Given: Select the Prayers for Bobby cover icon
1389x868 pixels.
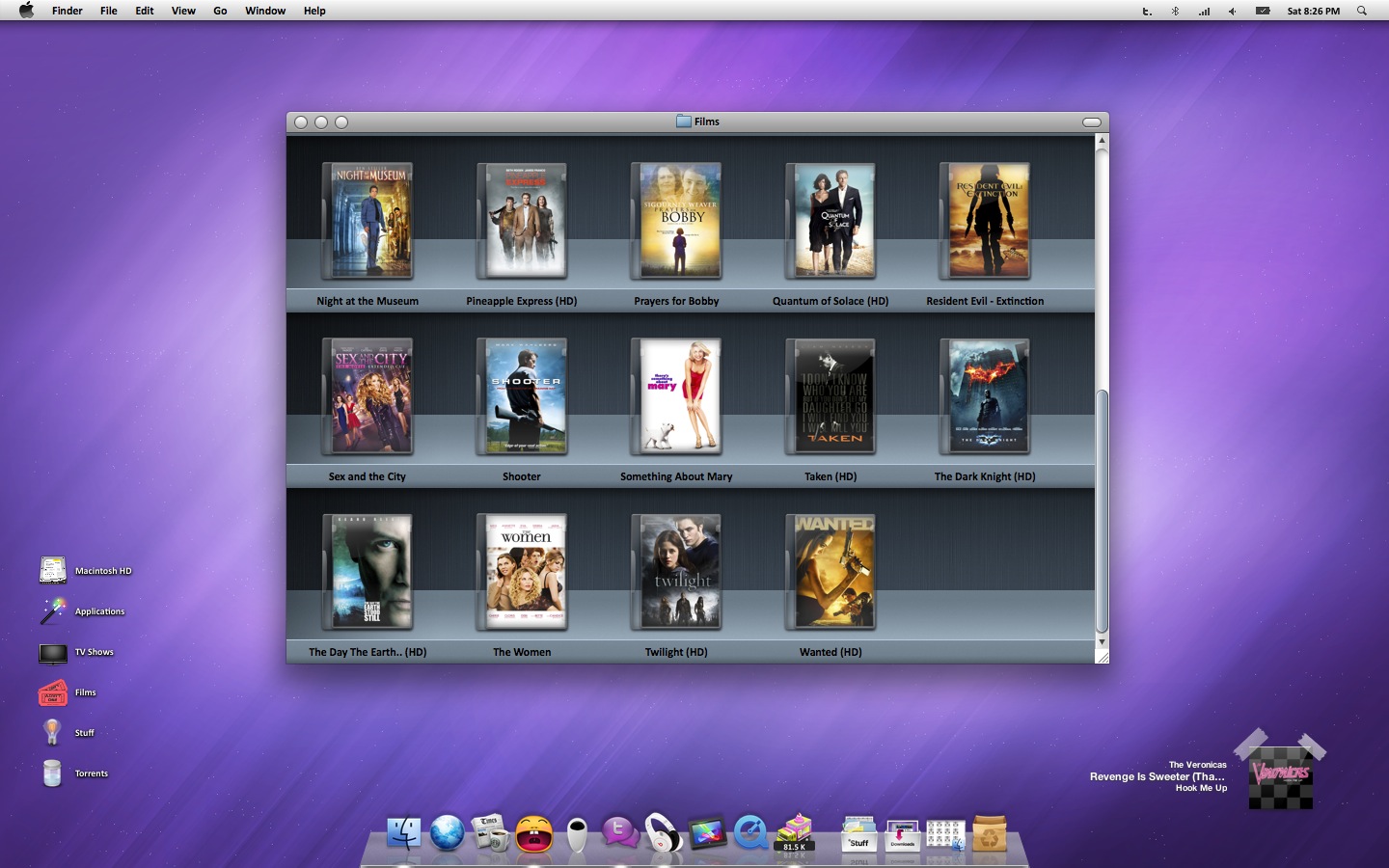Looking at the screenshot, I should tap(676, 221).
